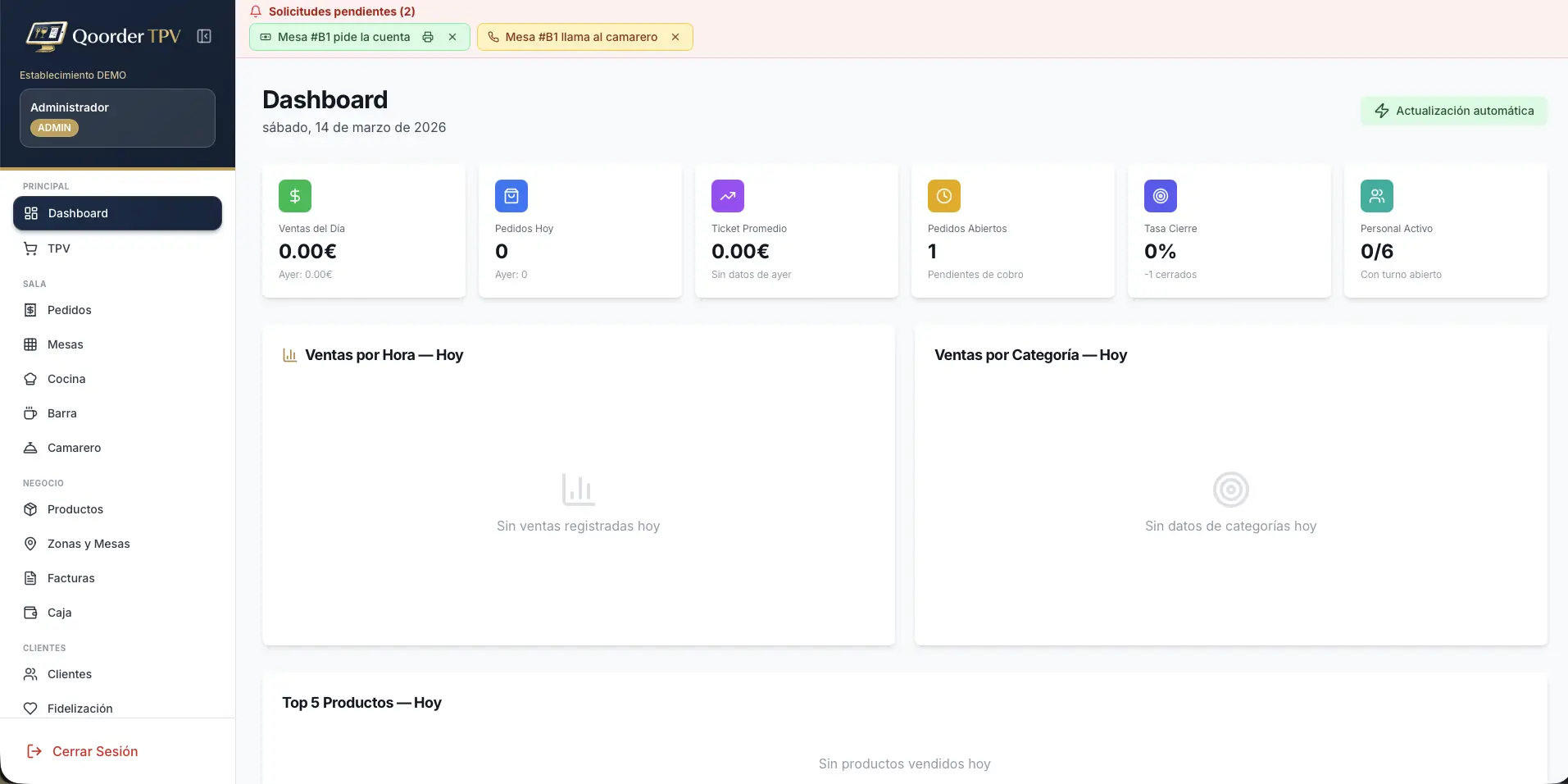
Task: Open Caja from the sidebar
Action: pyautogui.click(x=59, y=613)
